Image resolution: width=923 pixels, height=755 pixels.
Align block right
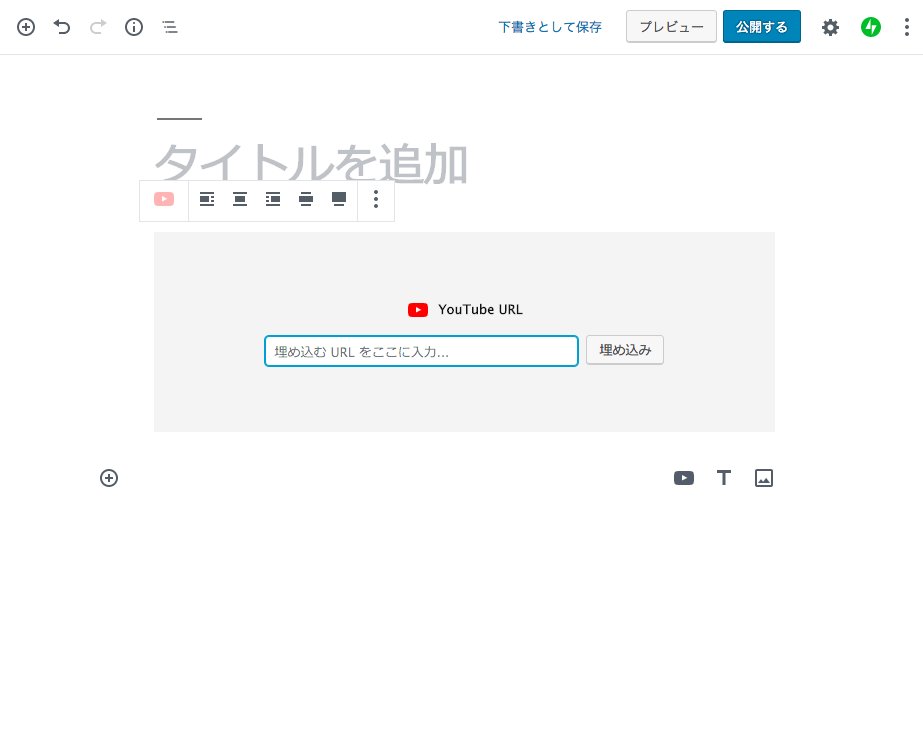[x=273, y=199]
